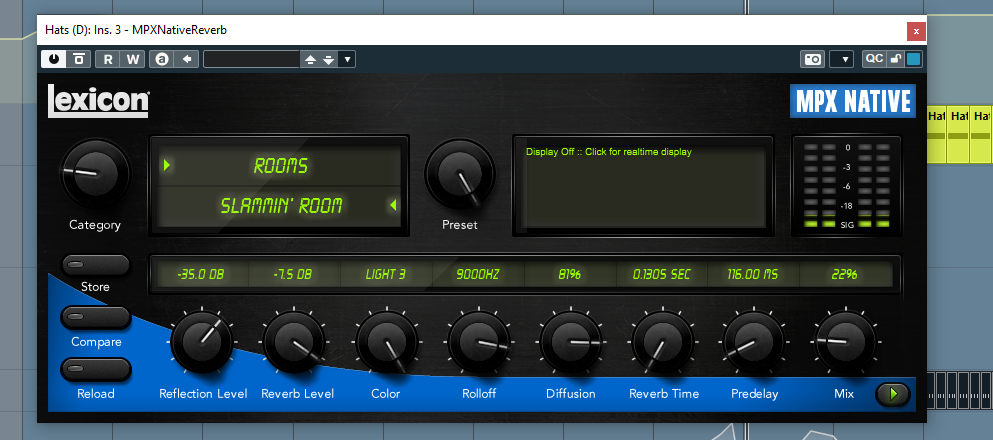Load the next program with down arrow
This screenshot has width=993, height=440.
[328, 60]
